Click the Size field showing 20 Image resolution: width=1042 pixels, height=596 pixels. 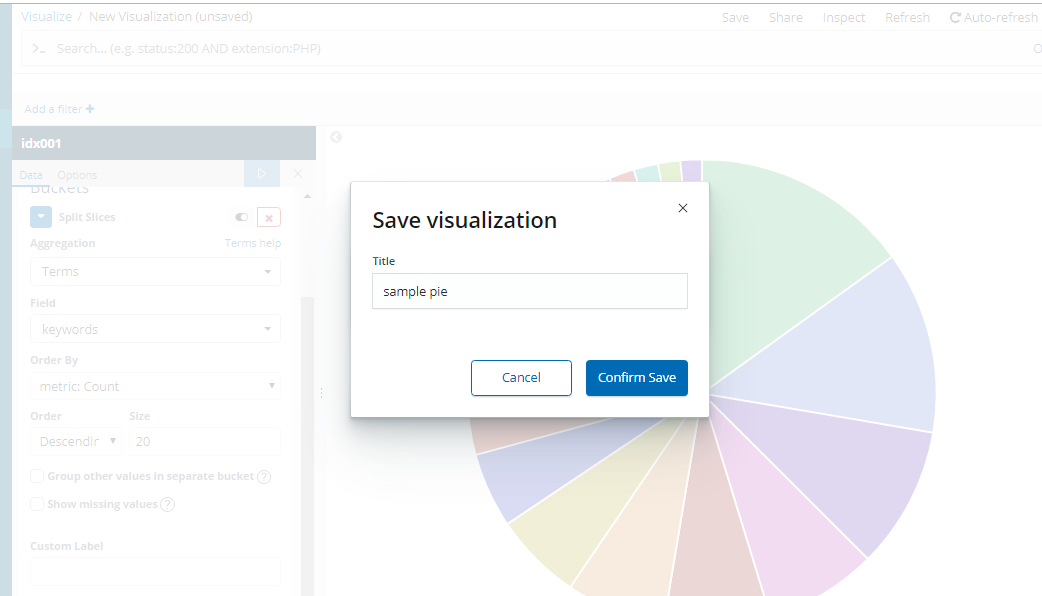[x=205, y=441]
